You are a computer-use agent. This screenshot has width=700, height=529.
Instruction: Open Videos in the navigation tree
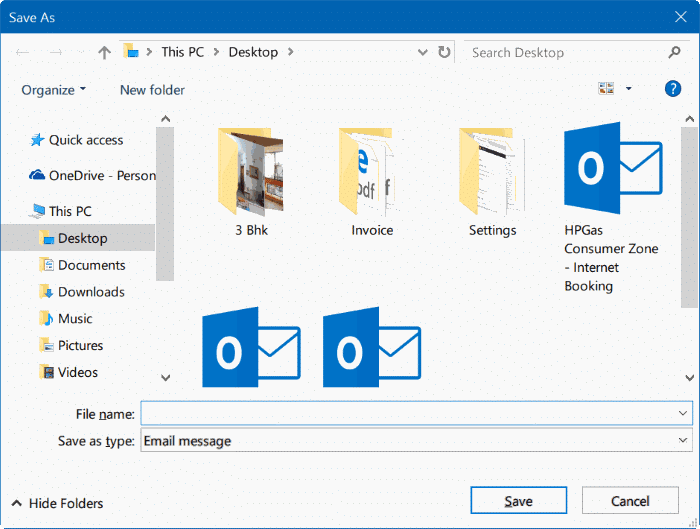pos(78,372)
